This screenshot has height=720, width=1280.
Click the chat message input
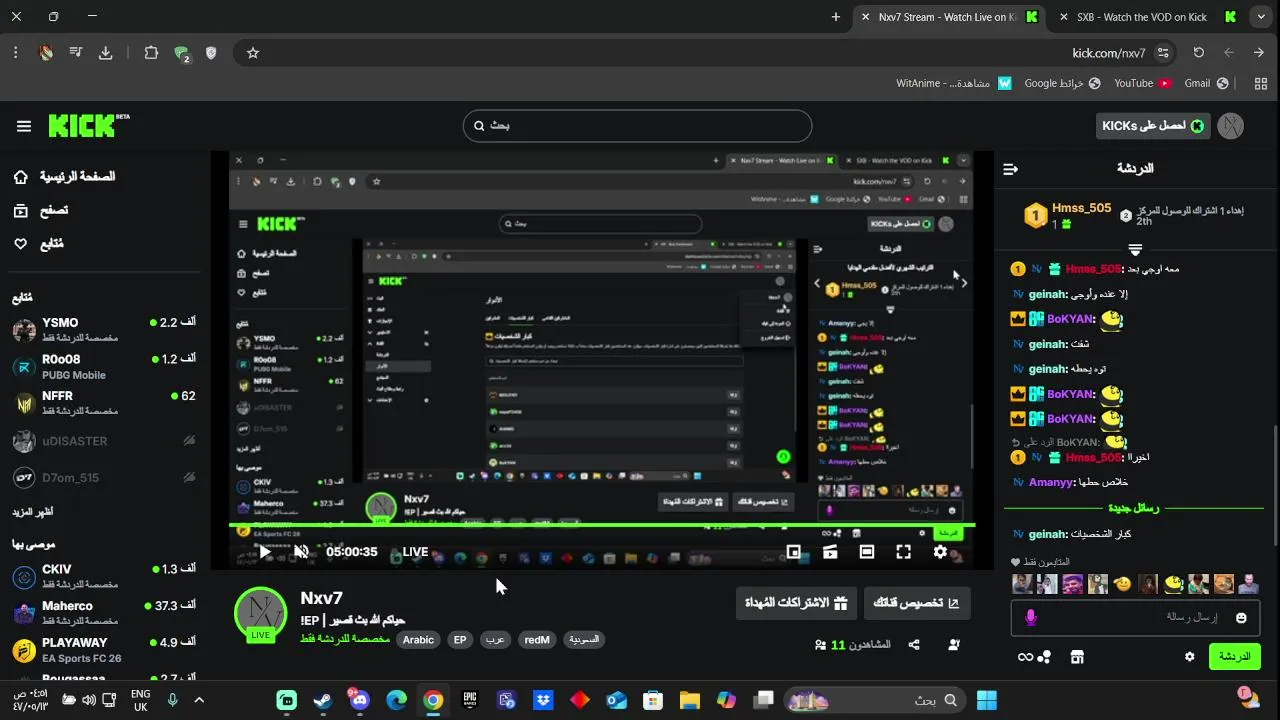tap(1136, 618)
